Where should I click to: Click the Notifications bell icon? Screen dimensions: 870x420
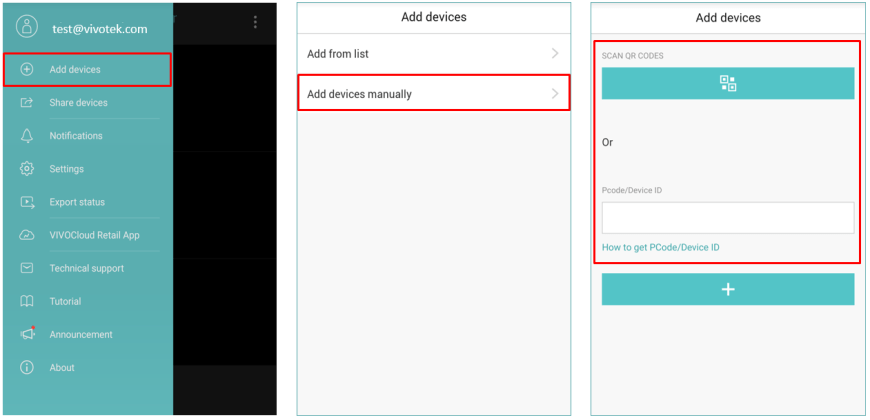click(x=27, y=136)
